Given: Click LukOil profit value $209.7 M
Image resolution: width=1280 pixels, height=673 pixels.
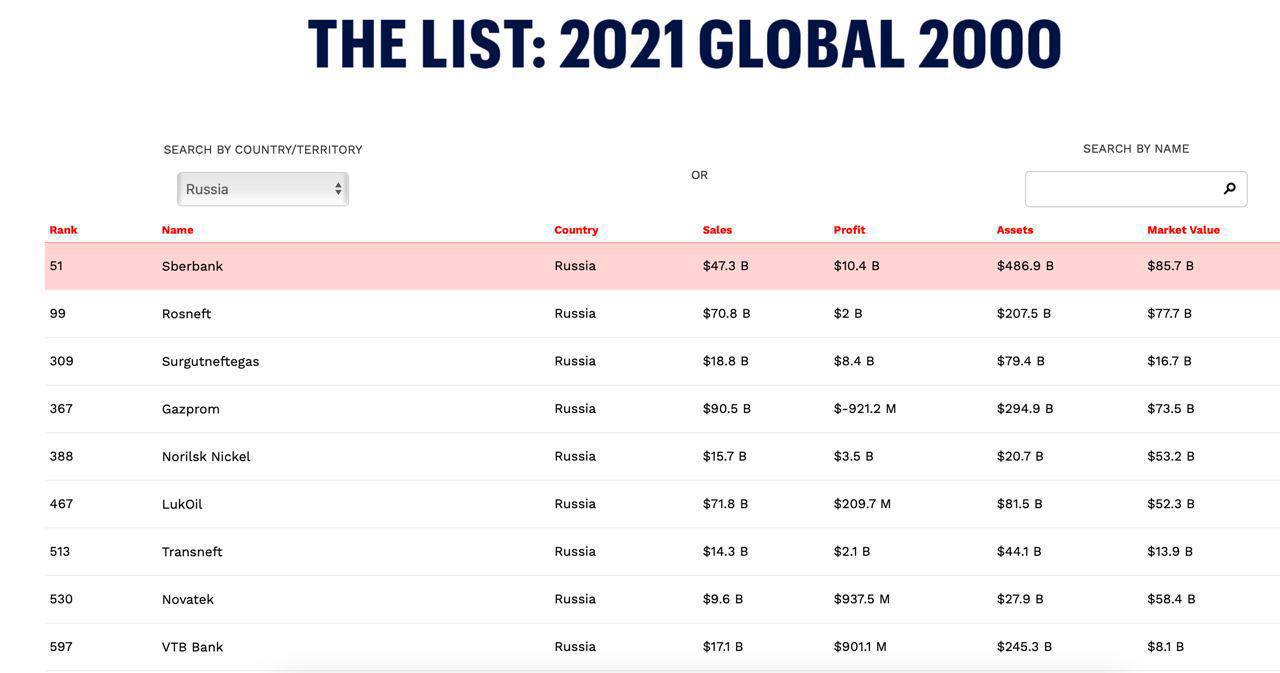Looking at the screenshot, I should [x=862, y=504].
